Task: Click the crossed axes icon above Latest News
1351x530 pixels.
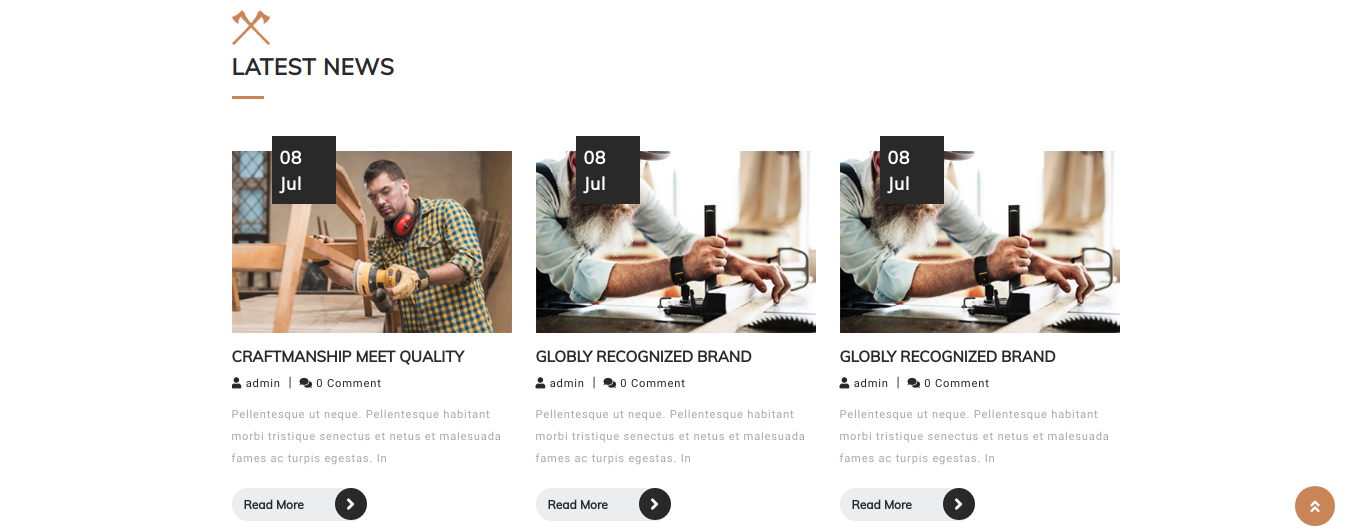Action: [x=251, y=27]
